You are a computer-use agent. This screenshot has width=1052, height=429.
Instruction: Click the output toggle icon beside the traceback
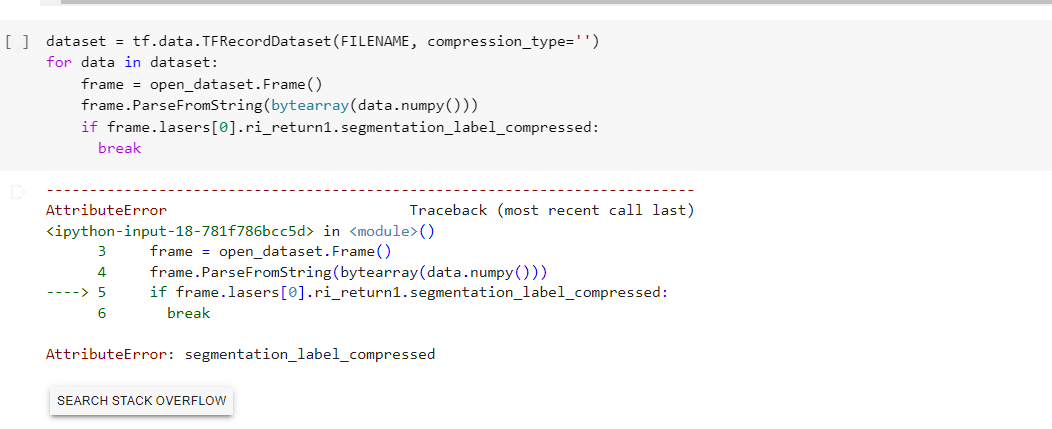pyautogui.click(x=18, y=193)
